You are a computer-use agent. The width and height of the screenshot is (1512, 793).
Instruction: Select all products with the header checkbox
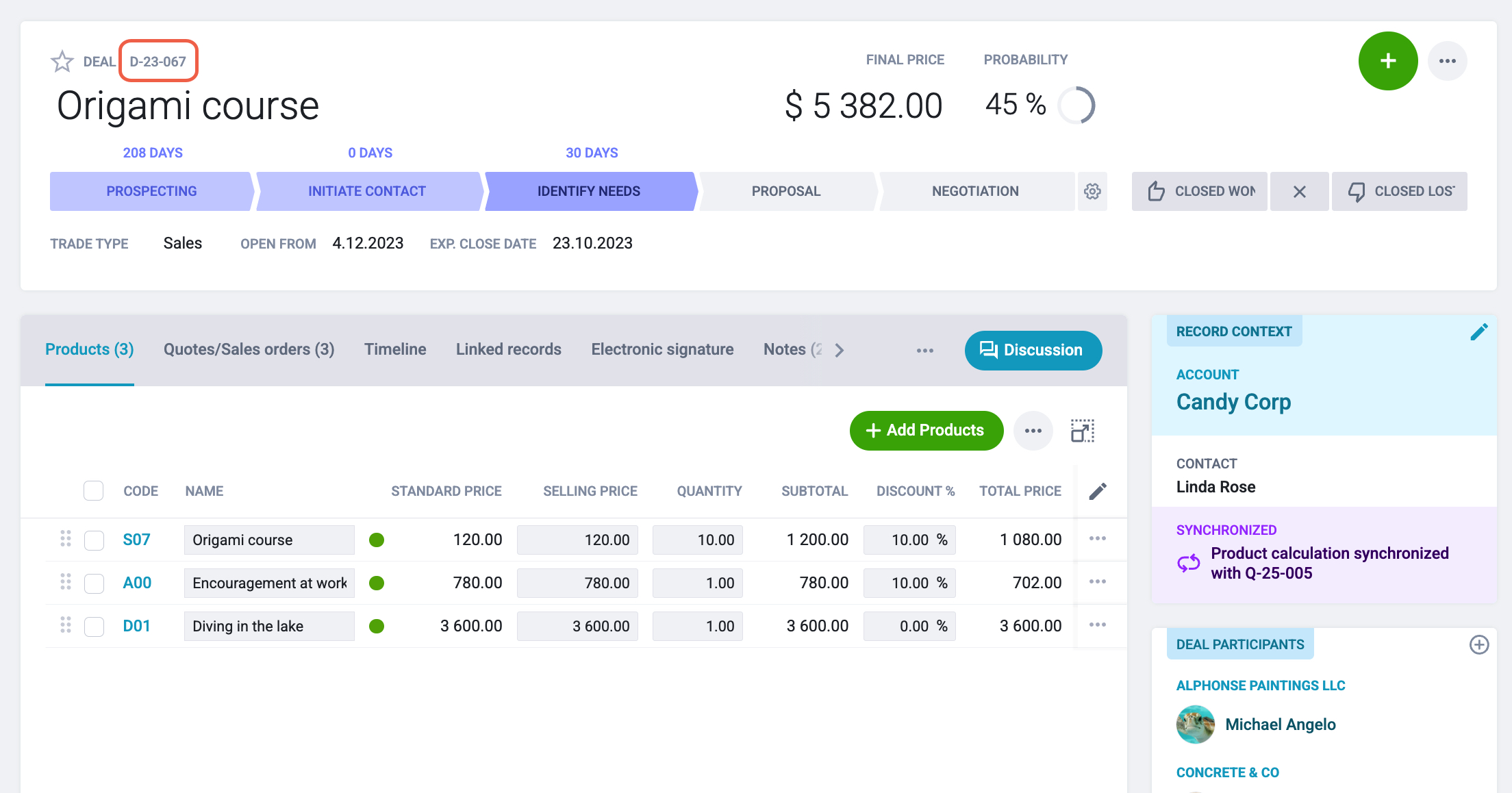click(94, 491)
